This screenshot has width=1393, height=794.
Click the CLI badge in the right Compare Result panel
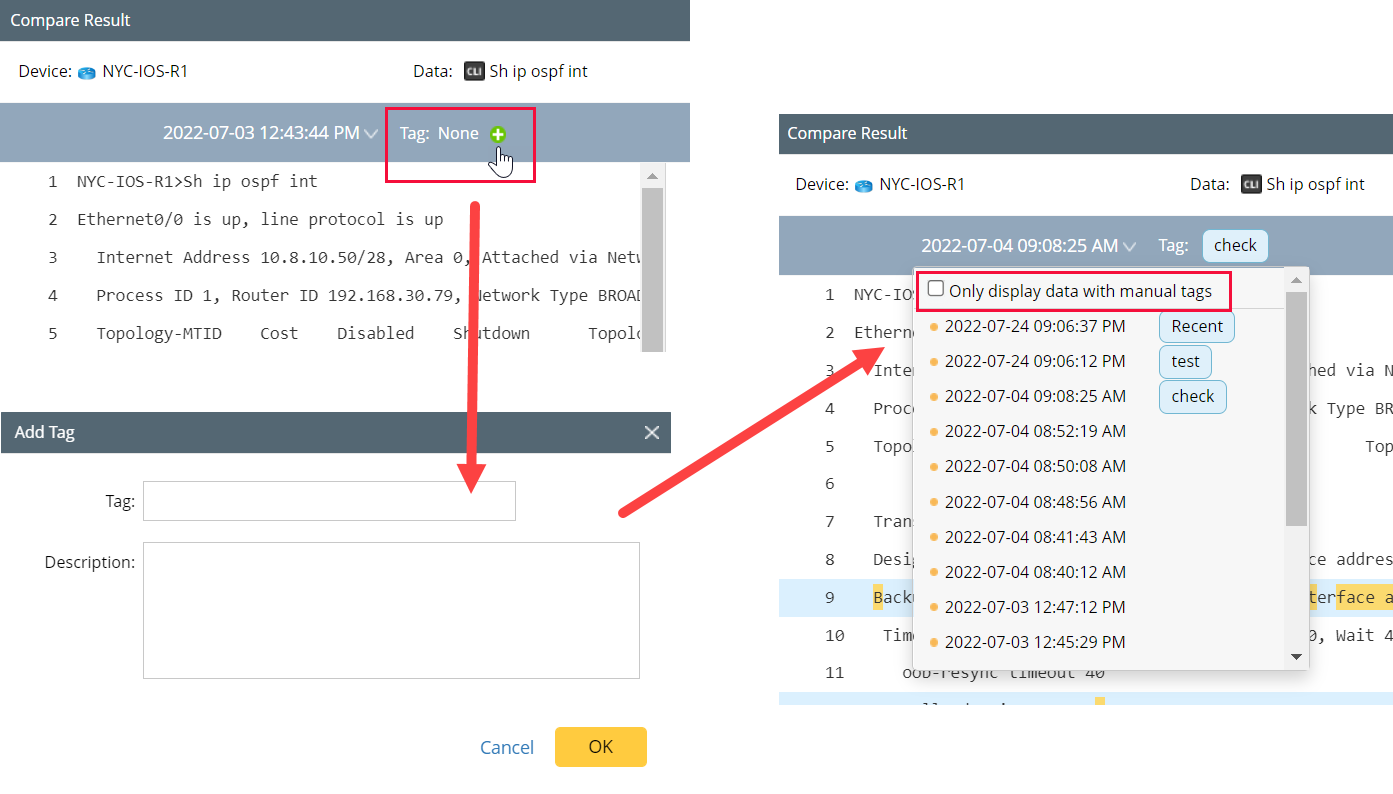click(1253, 184)
